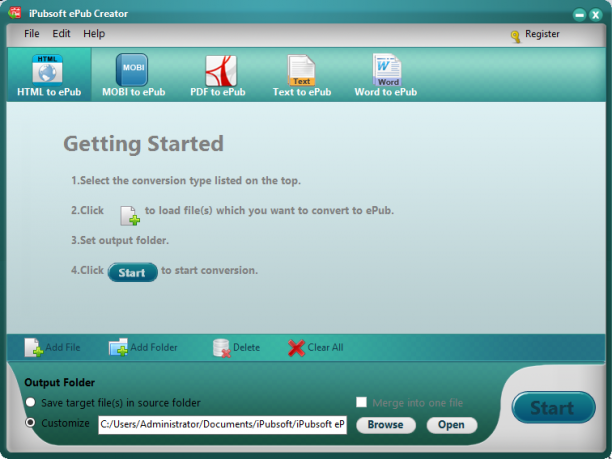Open the Help menu

pyautogui.click(x=94, y=34)
